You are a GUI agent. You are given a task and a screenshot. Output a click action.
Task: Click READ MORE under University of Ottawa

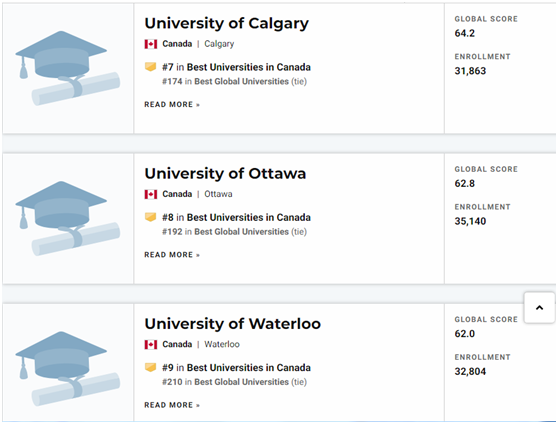(172, 255)
